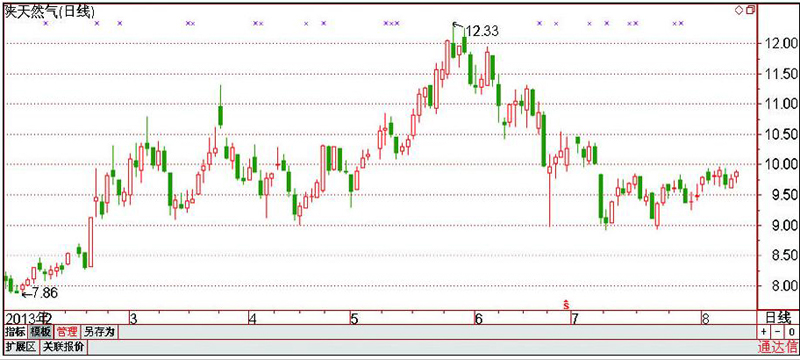800x360 pixels.
Task: Click month 7 on the time axis
Action: coord(574,319)
